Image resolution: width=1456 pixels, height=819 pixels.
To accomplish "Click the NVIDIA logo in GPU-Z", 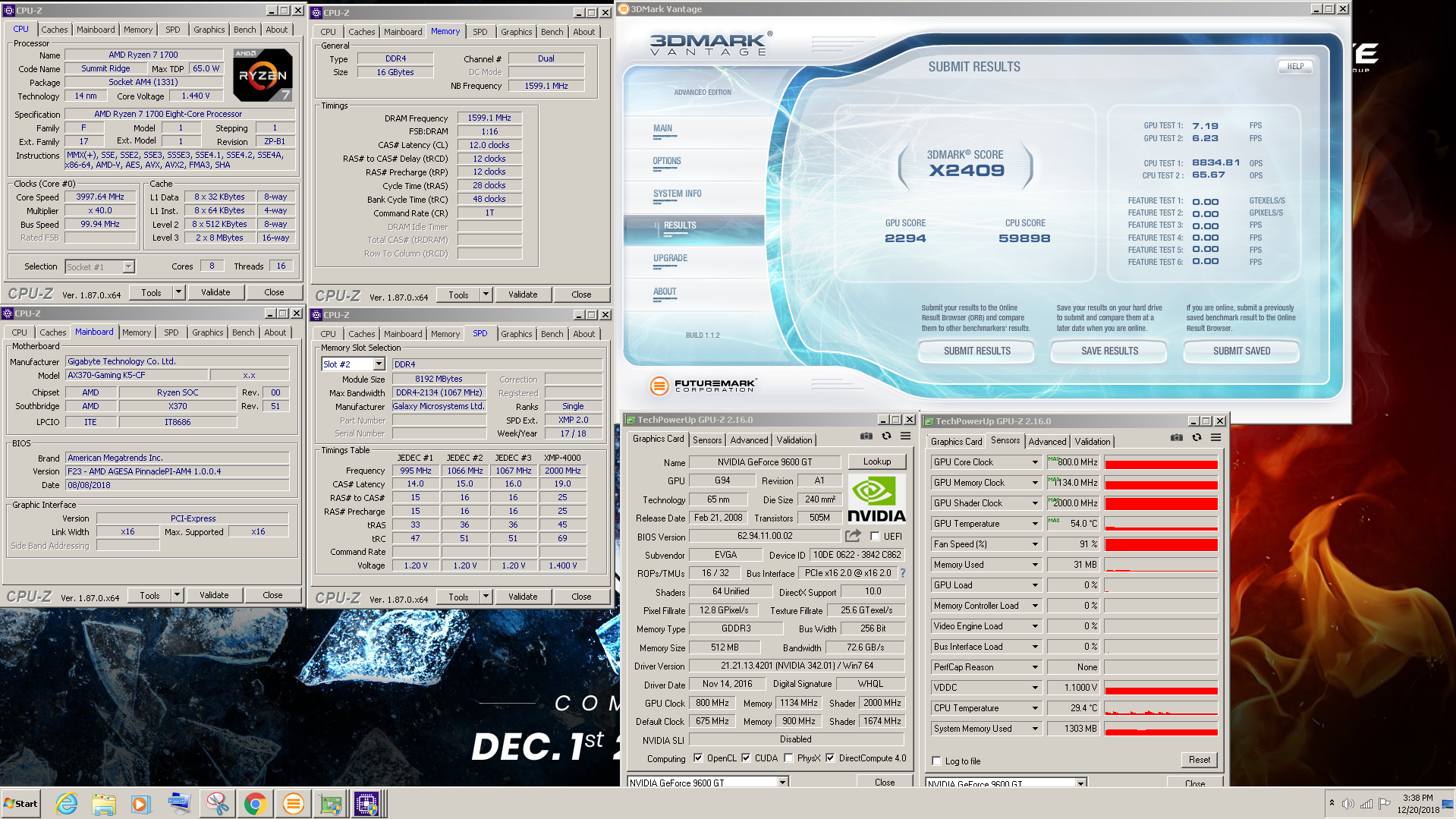I will pos(876,499).
